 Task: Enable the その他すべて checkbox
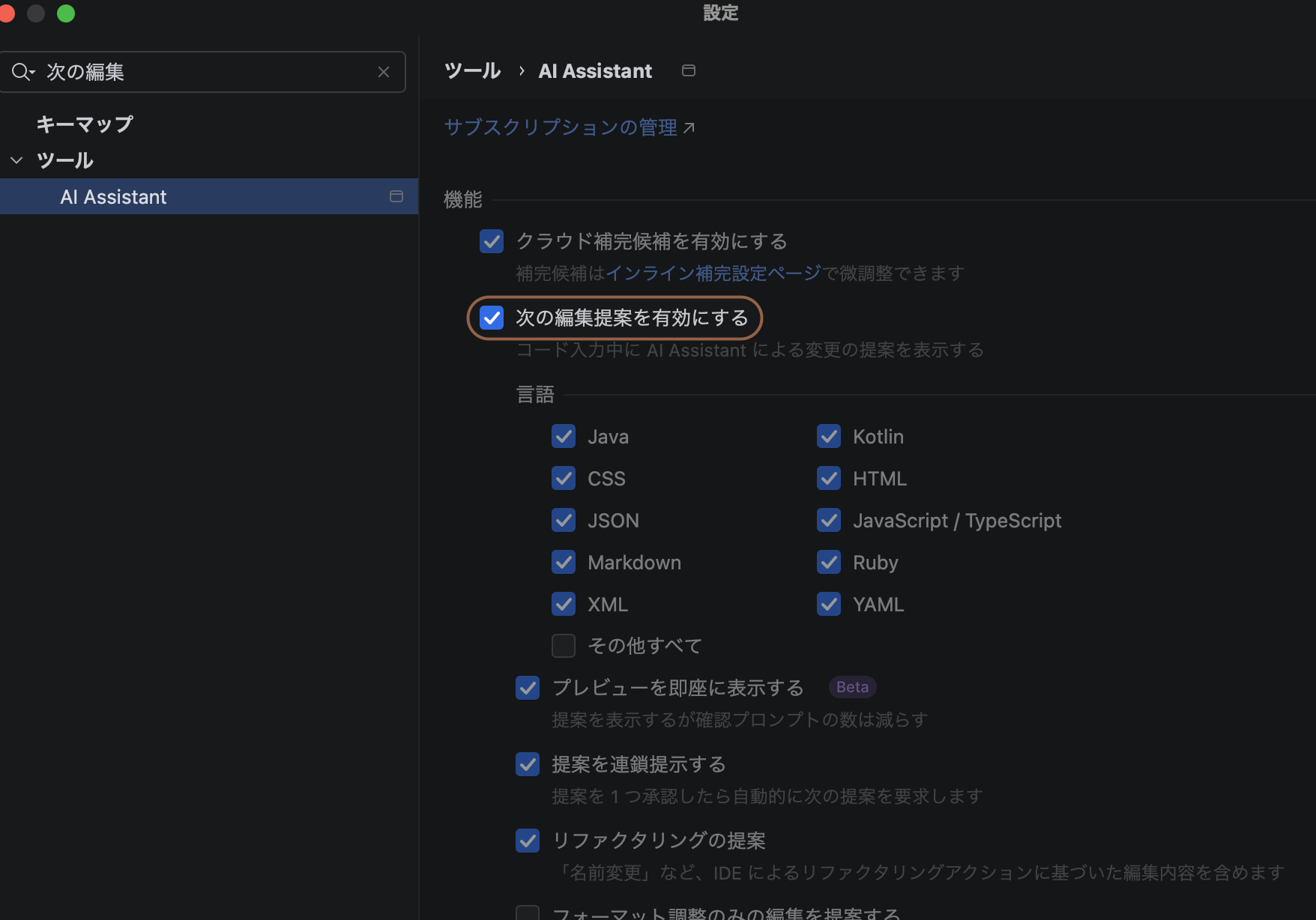[564, 646]
